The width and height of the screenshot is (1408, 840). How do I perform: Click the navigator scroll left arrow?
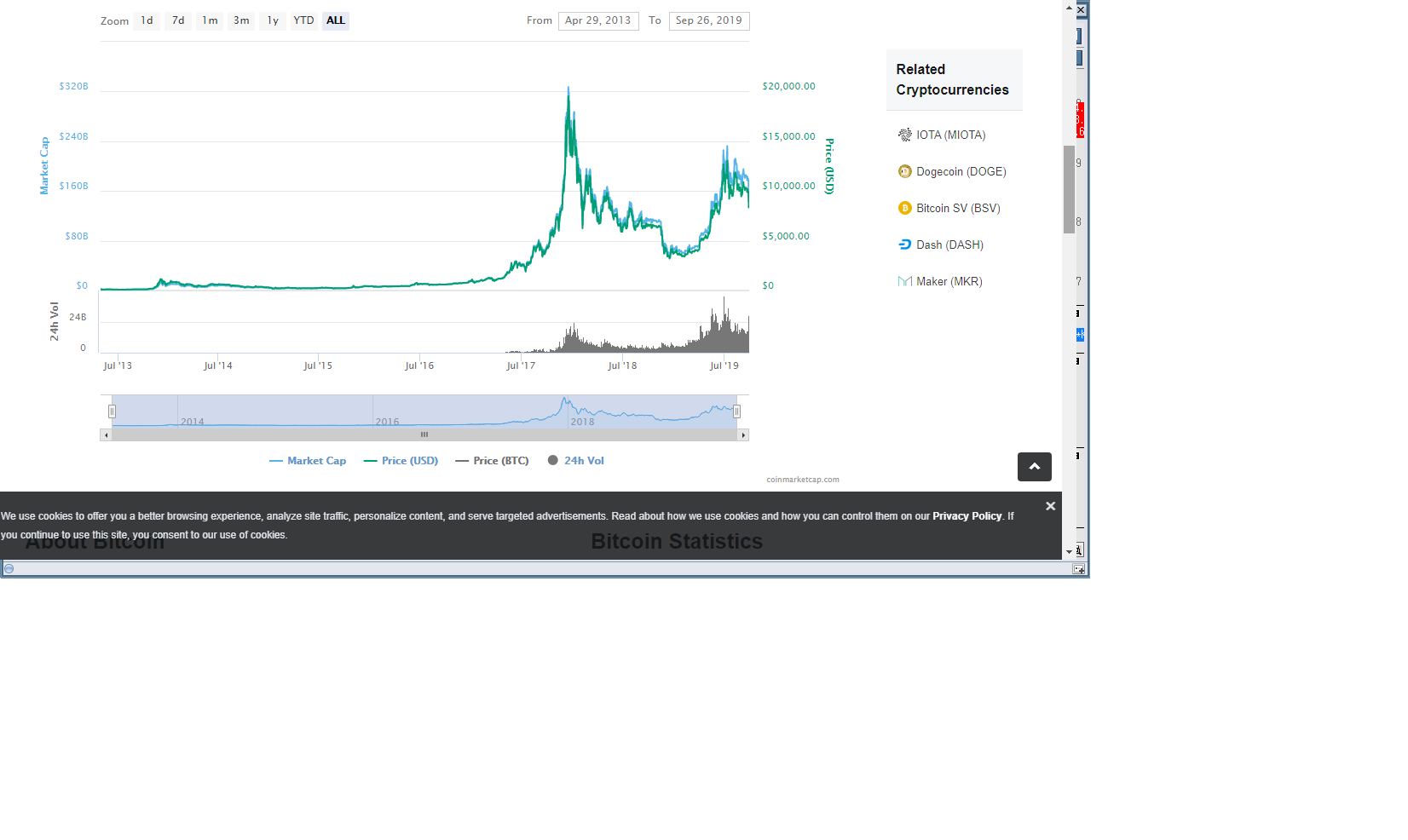click(x=106, y=434)
